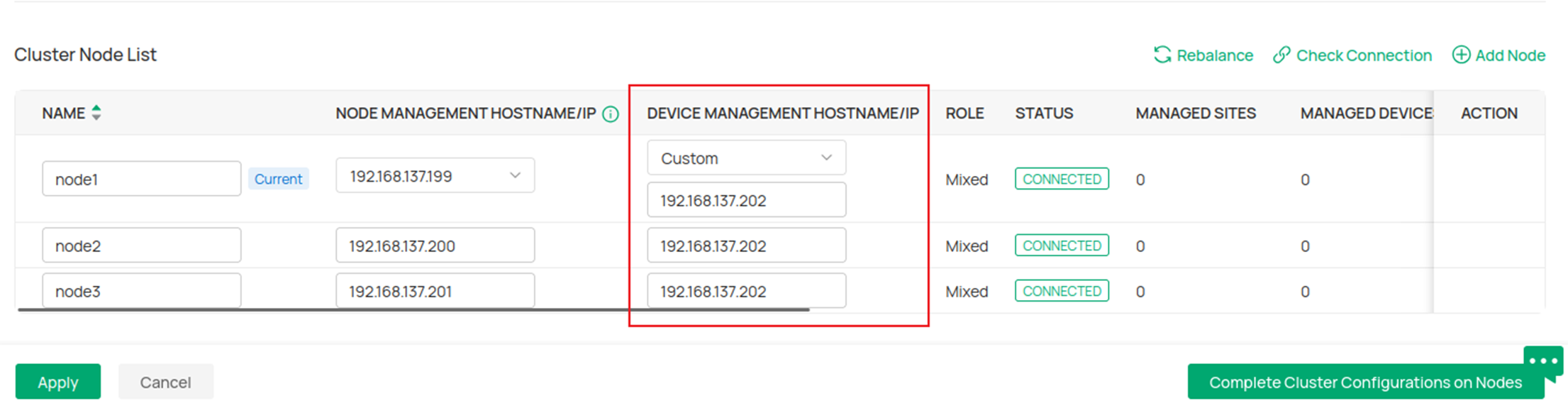Click Complete Cluster Configurations on Nodes
The width and height of the screenshot is (1568, 408).
tap(1365, 382)
